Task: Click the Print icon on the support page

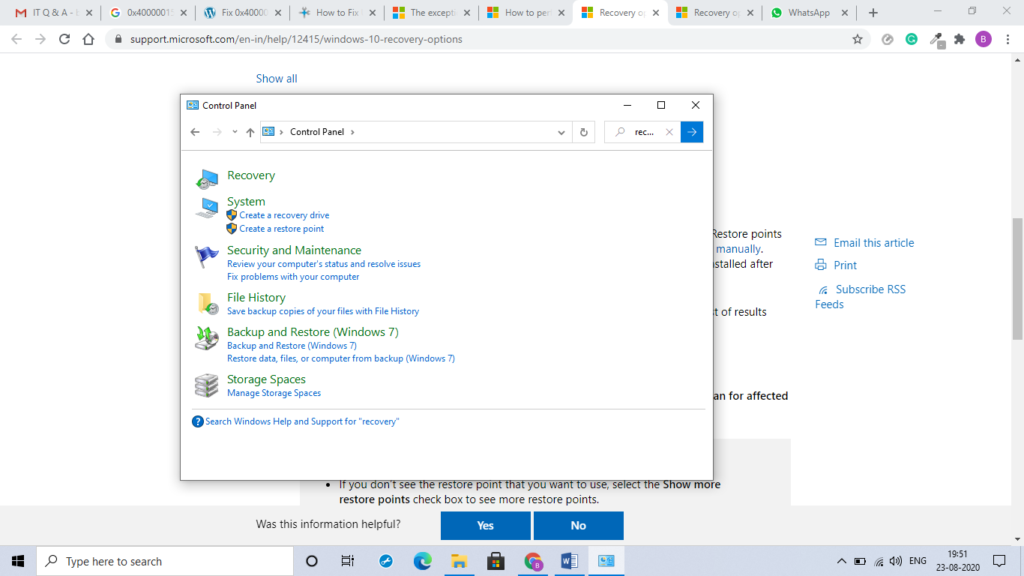Action: (821, 265)
